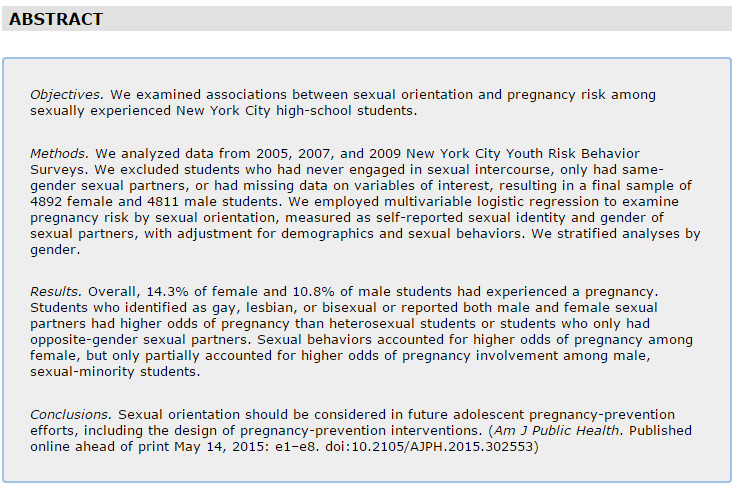Viewport: 733px width, 493px height.
Task: Click the gray ABSTRACT header bar
Action: [366, 19]
